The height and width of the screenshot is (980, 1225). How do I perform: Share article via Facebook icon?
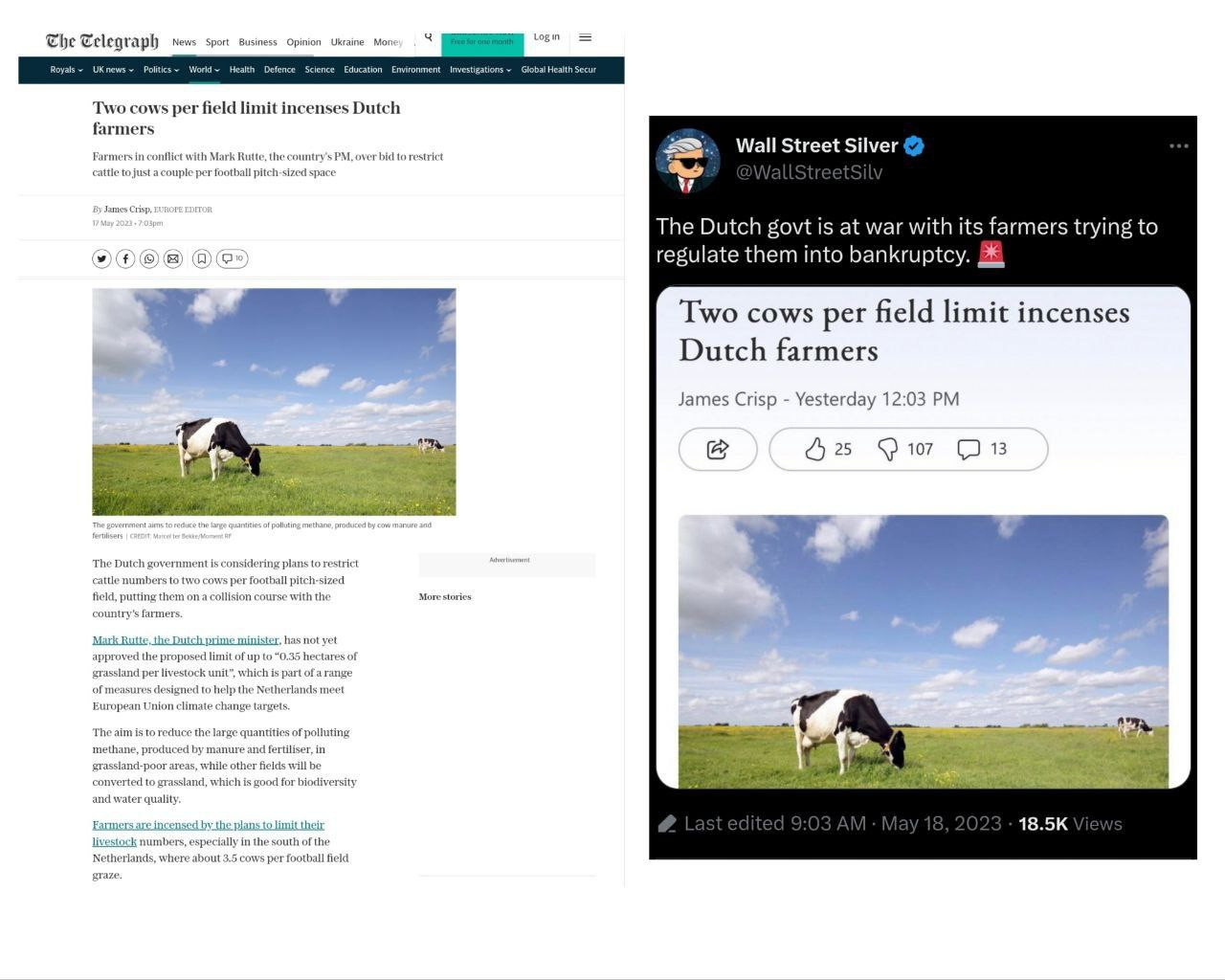[125, 258]
